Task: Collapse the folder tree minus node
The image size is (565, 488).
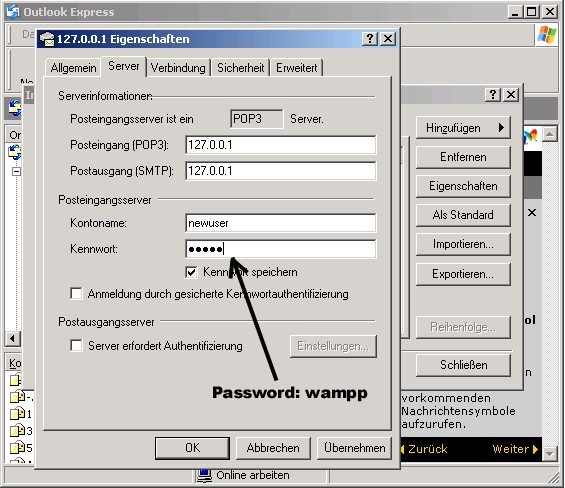Action: point(16,171)
